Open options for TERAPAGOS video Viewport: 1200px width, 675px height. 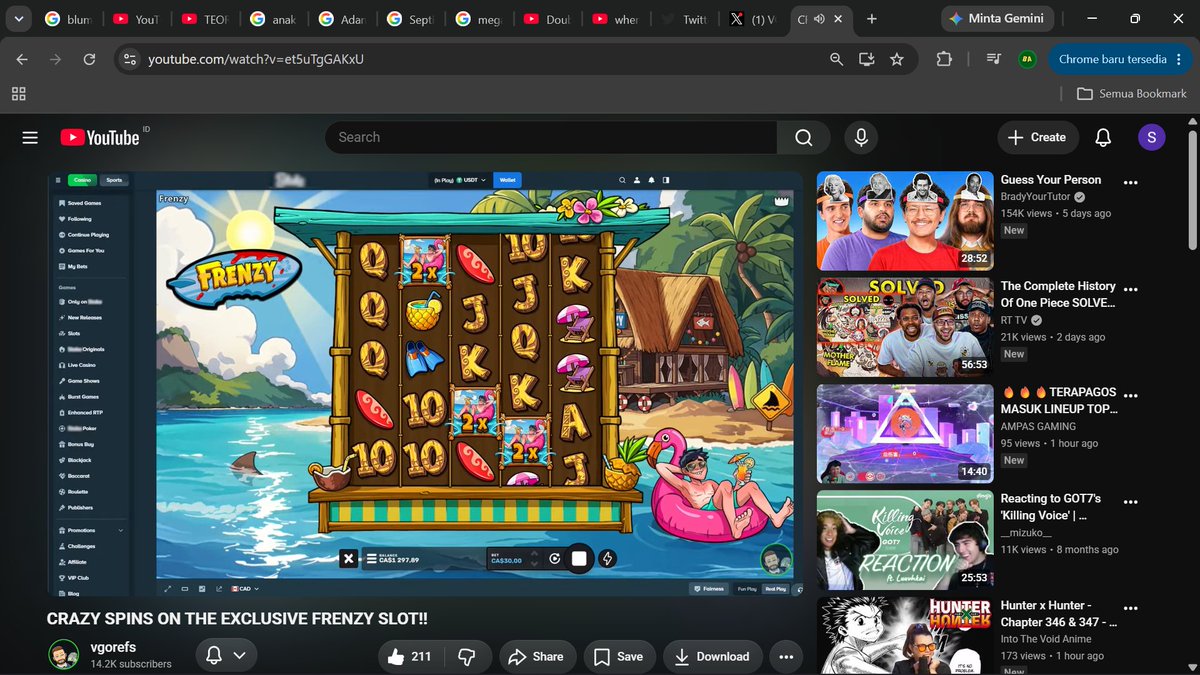[1131, 395]
